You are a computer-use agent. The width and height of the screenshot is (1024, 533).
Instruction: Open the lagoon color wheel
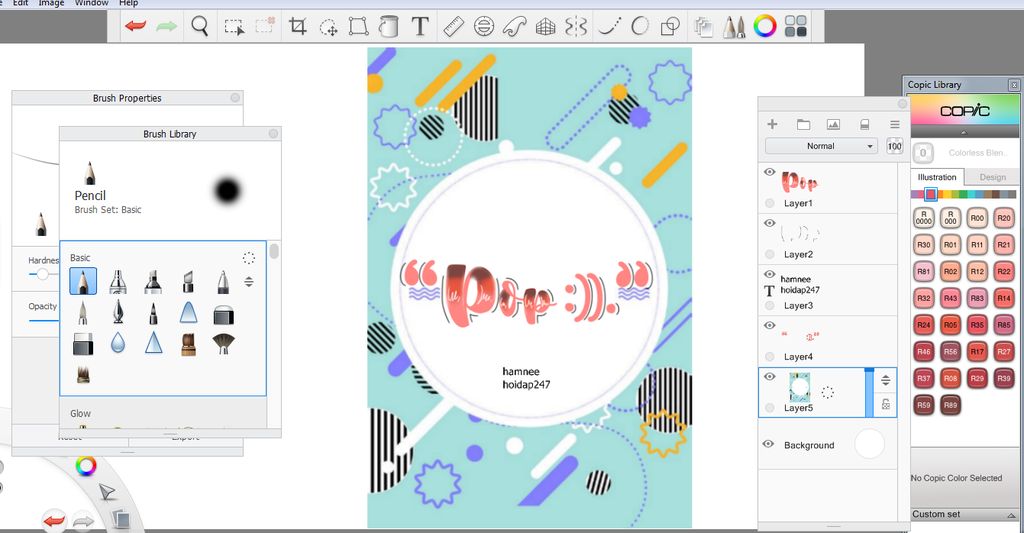coord(86,466)
